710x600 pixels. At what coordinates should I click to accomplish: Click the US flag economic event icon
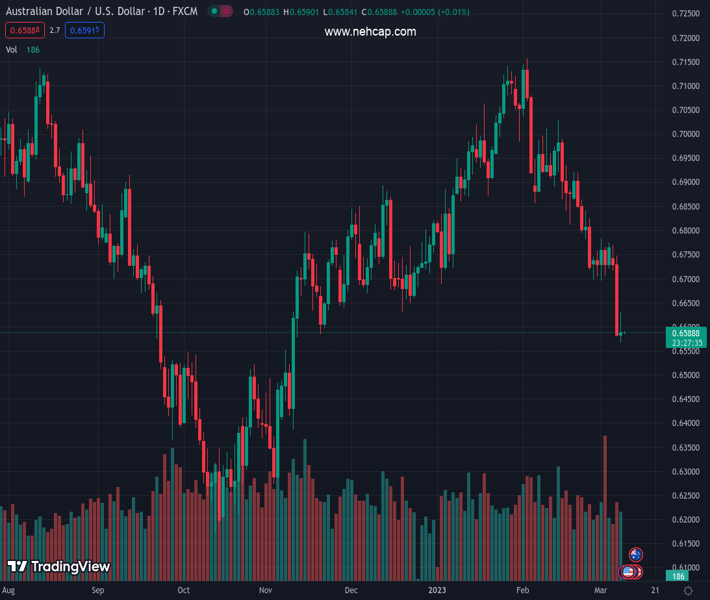click(x=628, y=571)
